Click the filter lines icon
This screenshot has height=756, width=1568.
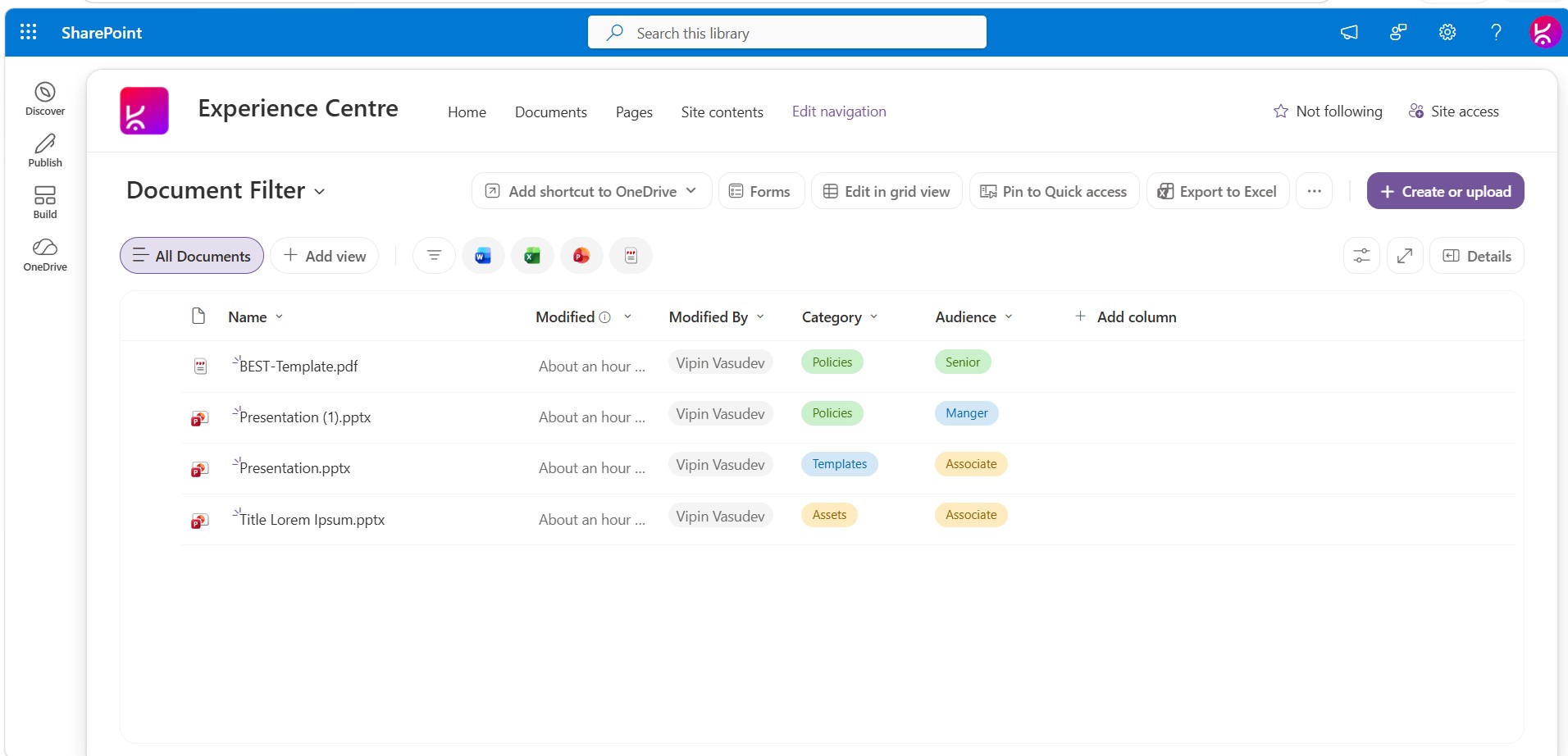(434, 256)
